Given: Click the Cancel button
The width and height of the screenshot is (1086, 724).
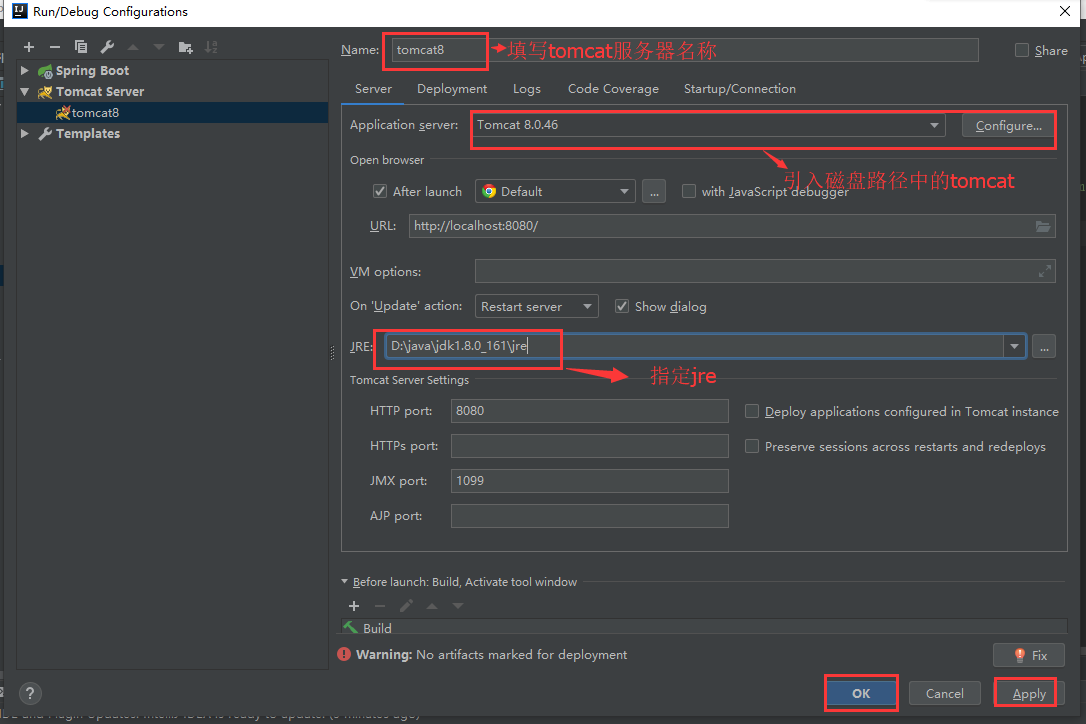Looking at the screenshot, I should pyautogui.click(x=945, y=694).
